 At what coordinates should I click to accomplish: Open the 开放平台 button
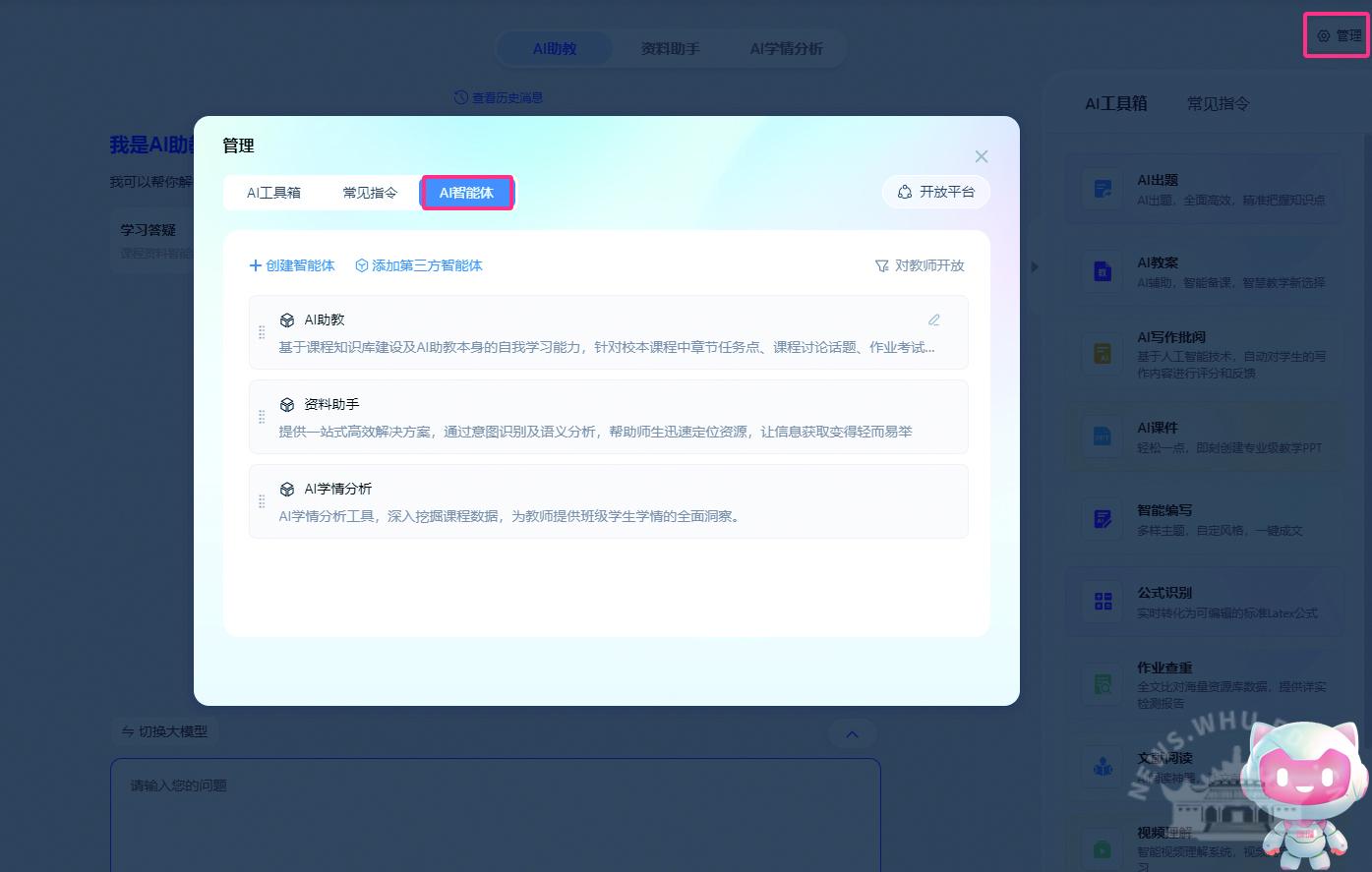(936, 192)
